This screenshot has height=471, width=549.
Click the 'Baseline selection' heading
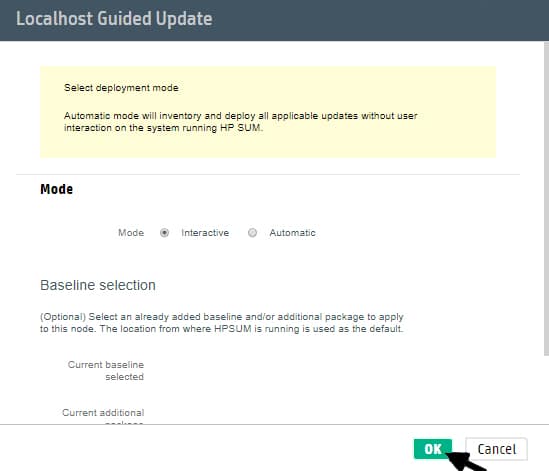click(x=98, y=285)
